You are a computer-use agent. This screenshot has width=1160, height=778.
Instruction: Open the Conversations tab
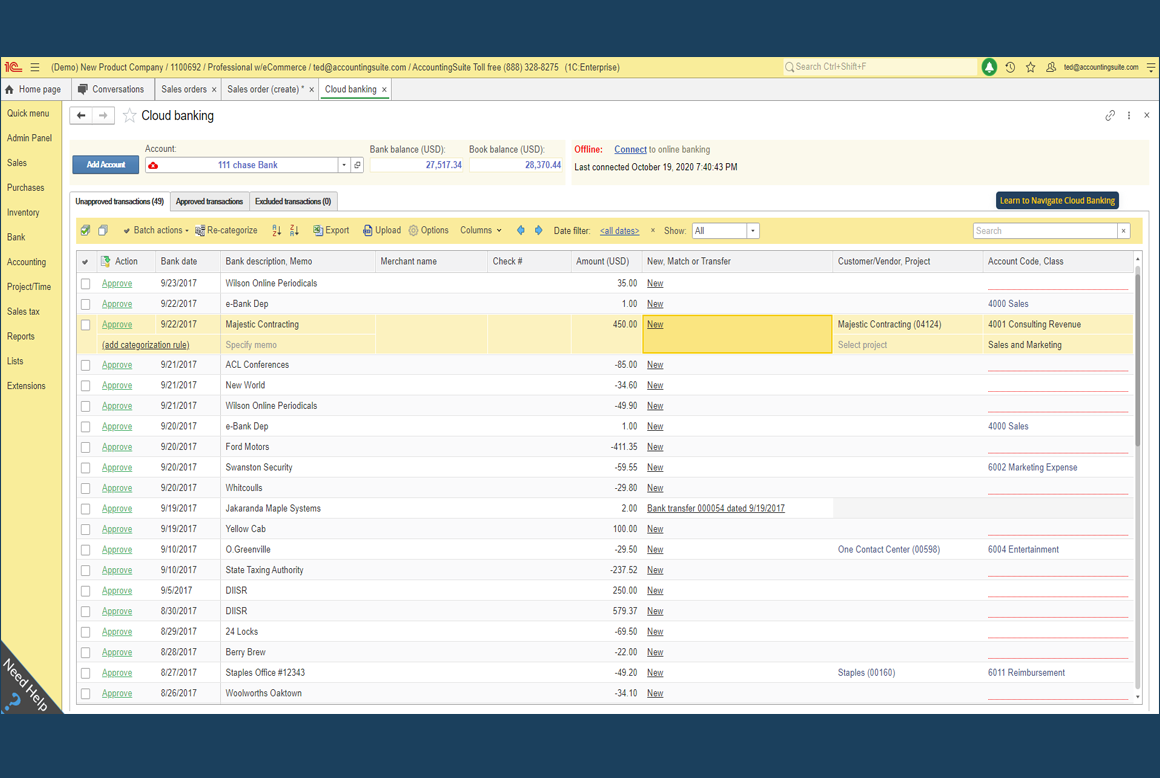coord(112,89)
